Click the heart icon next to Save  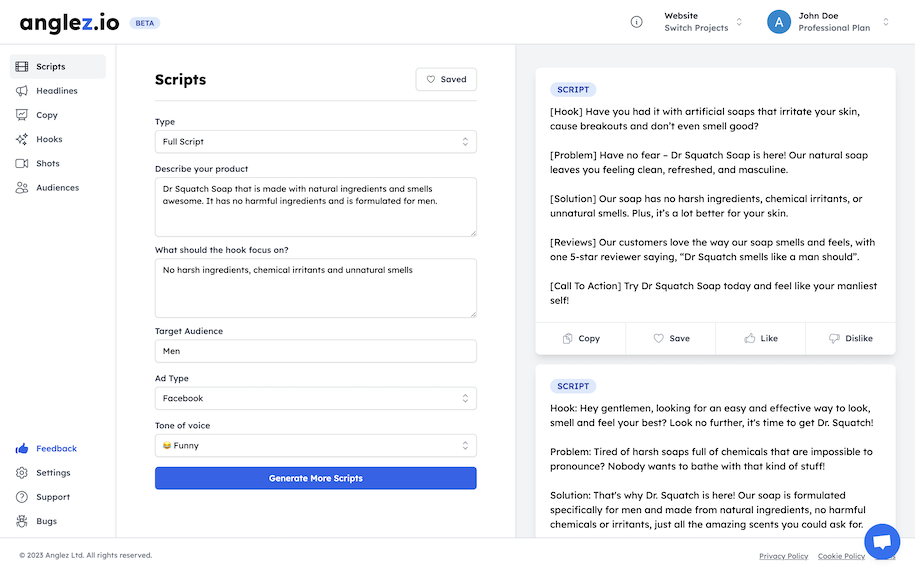(x=658, y=339)
